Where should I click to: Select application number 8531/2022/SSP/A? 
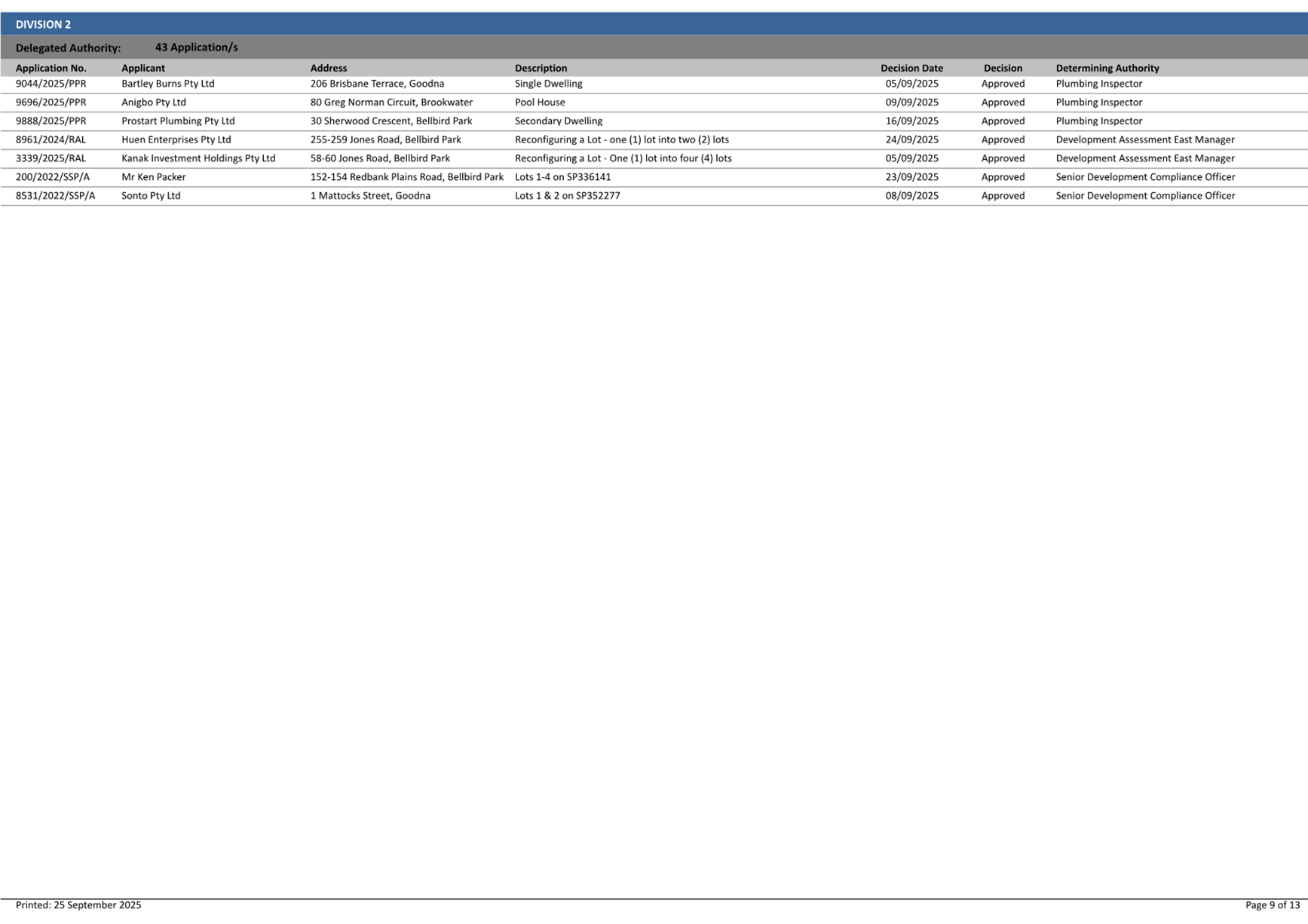[55, 196]
